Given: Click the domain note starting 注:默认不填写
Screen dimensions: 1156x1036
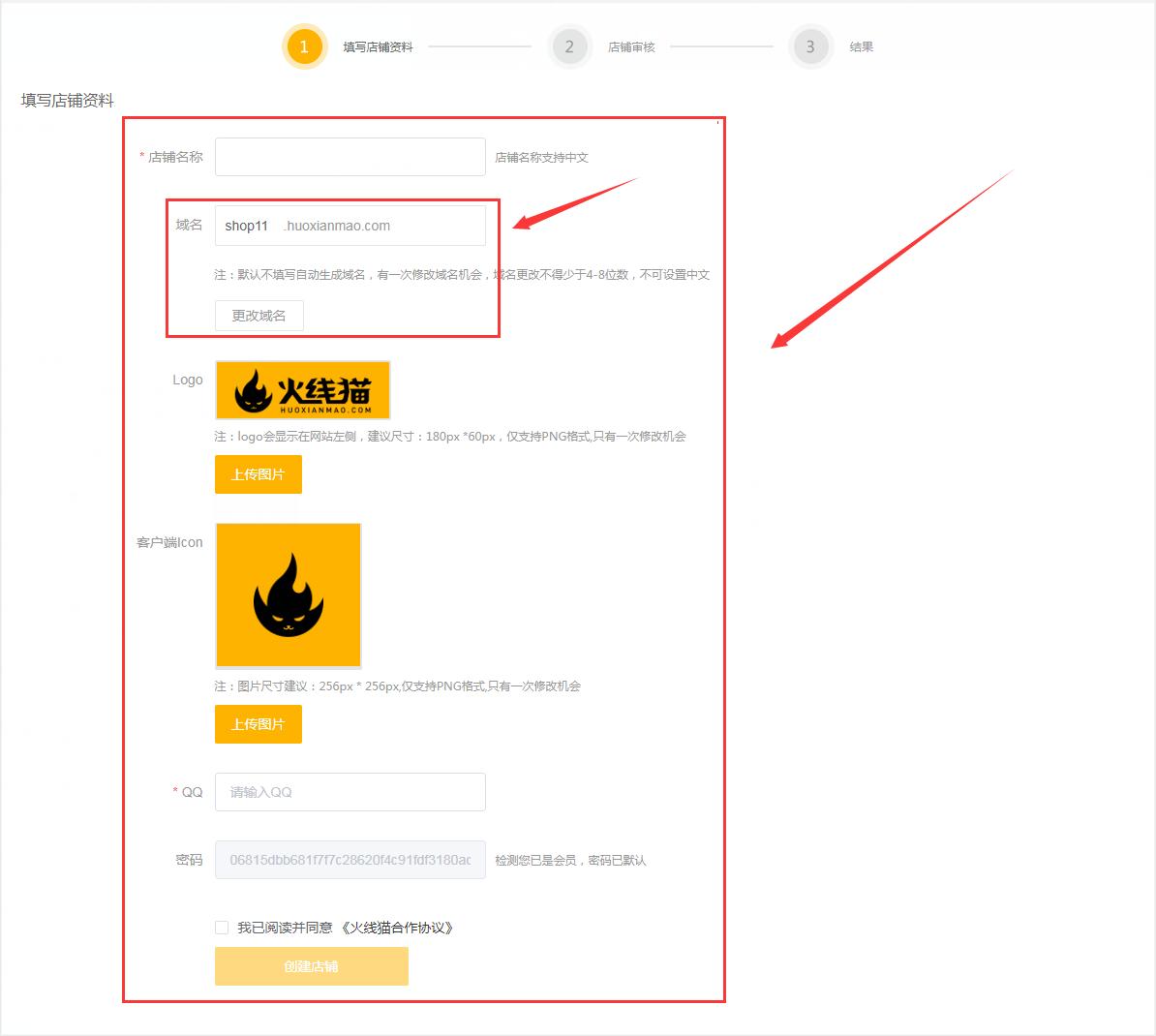Looking at the screenshot, I should (x=462, y=274).
